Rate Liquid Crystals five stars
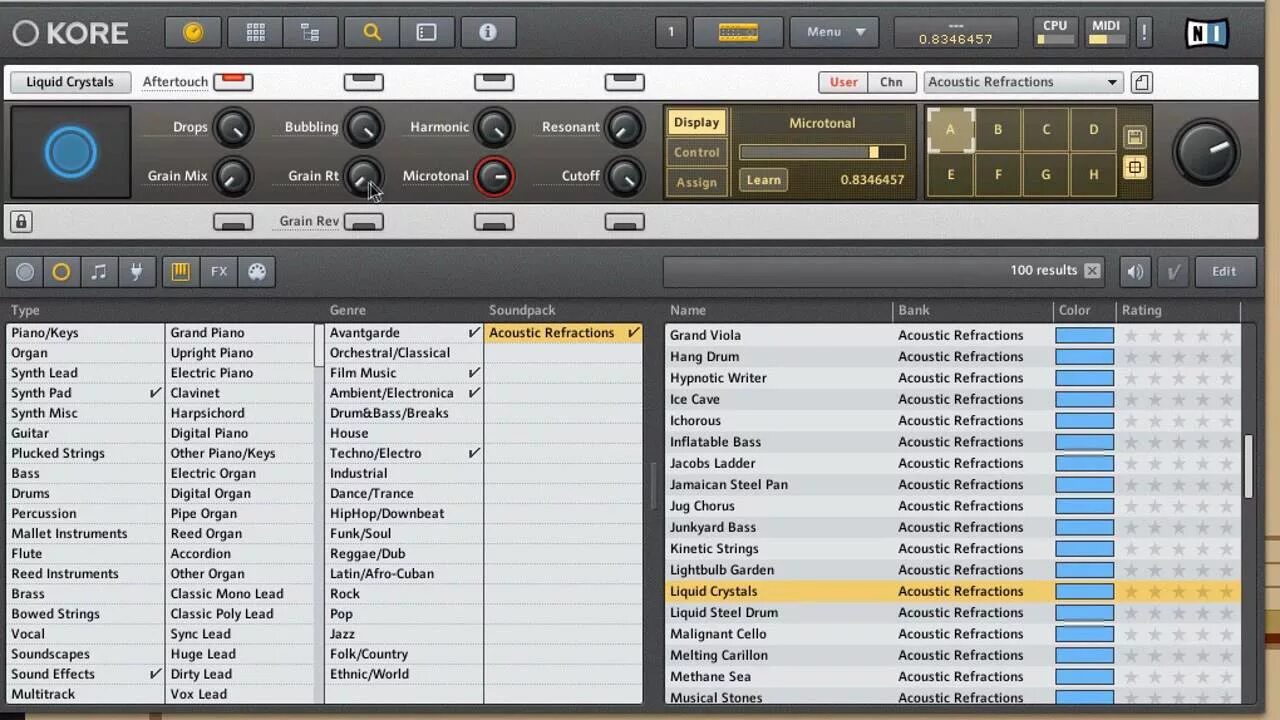Screen dimensions: 1280x720 click(x=1227, y=591)
